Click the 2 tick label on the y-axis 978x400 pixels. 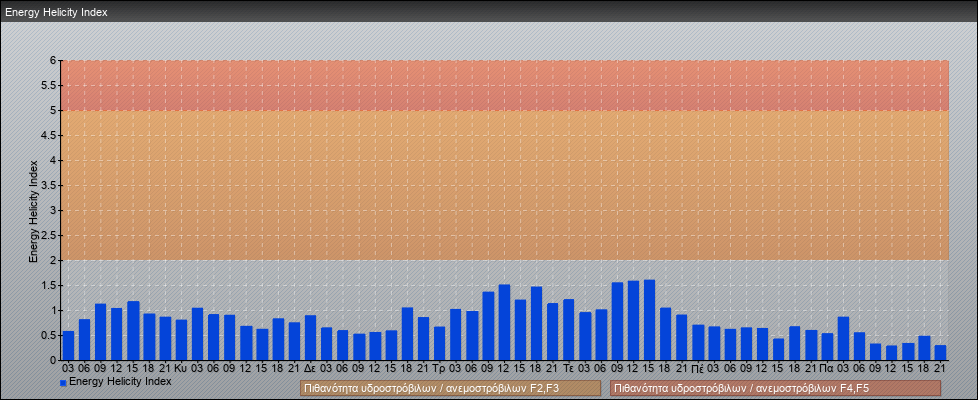point(53,260)
